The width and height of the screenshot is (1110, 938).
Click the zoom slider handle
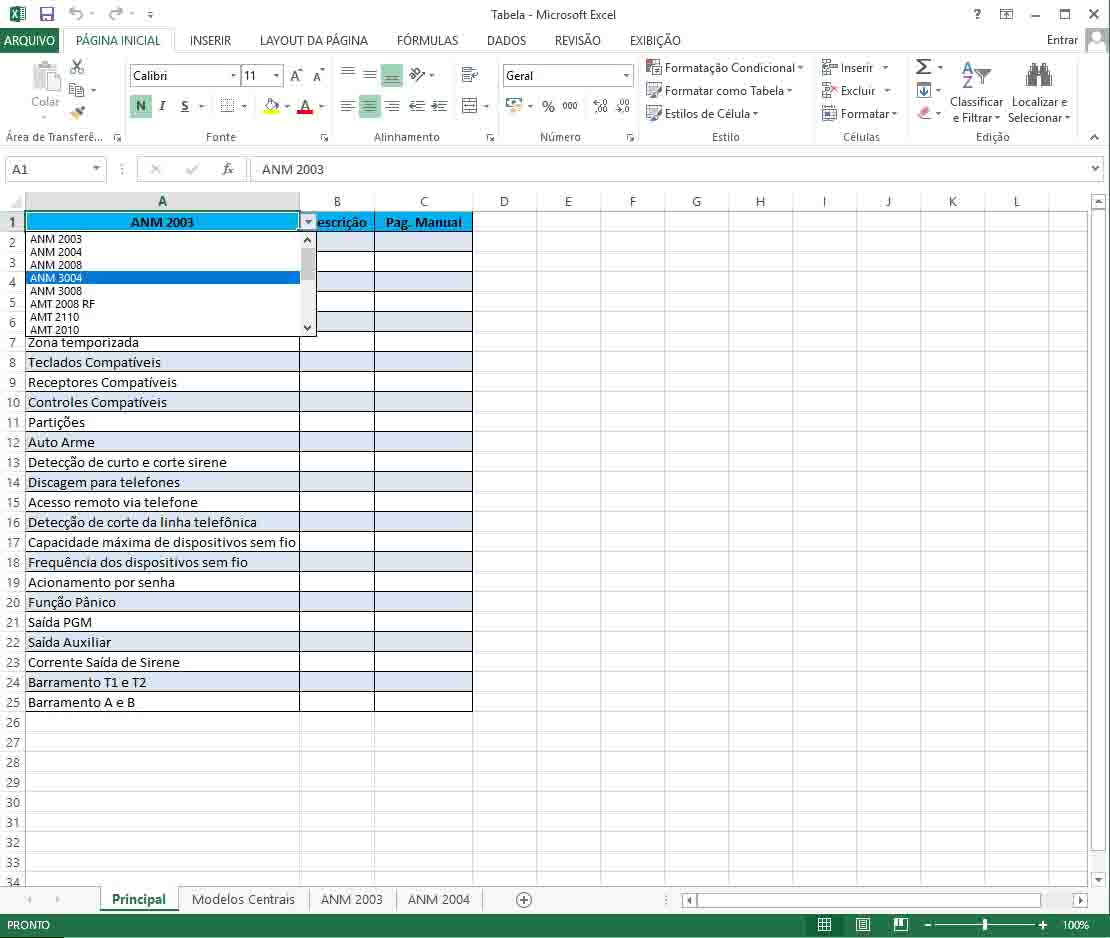(x=984, y=925)
